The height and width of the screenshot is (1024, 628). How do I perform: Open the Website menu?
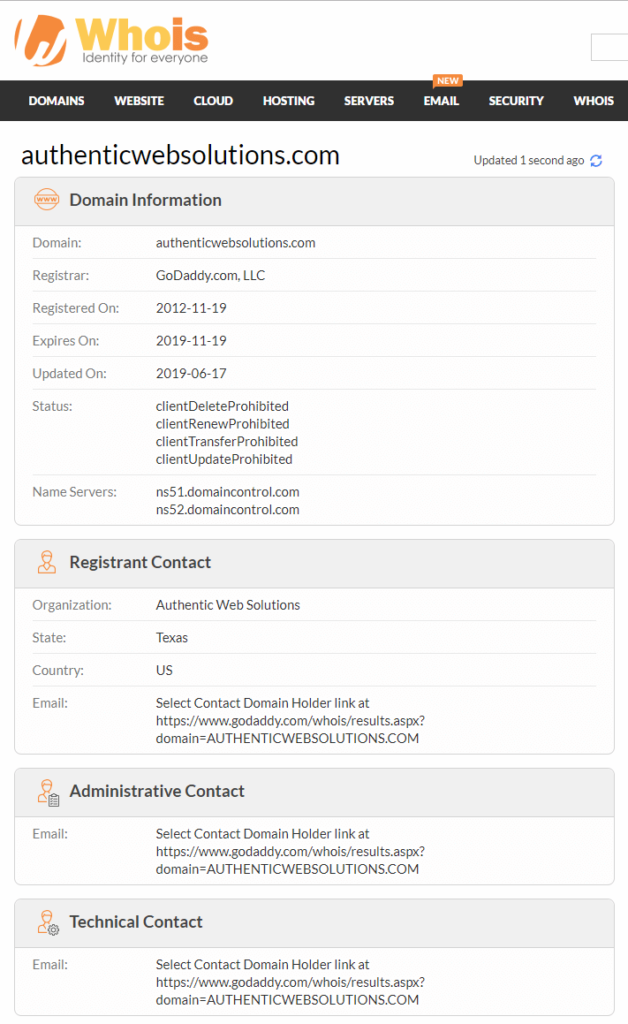(139, 101)
